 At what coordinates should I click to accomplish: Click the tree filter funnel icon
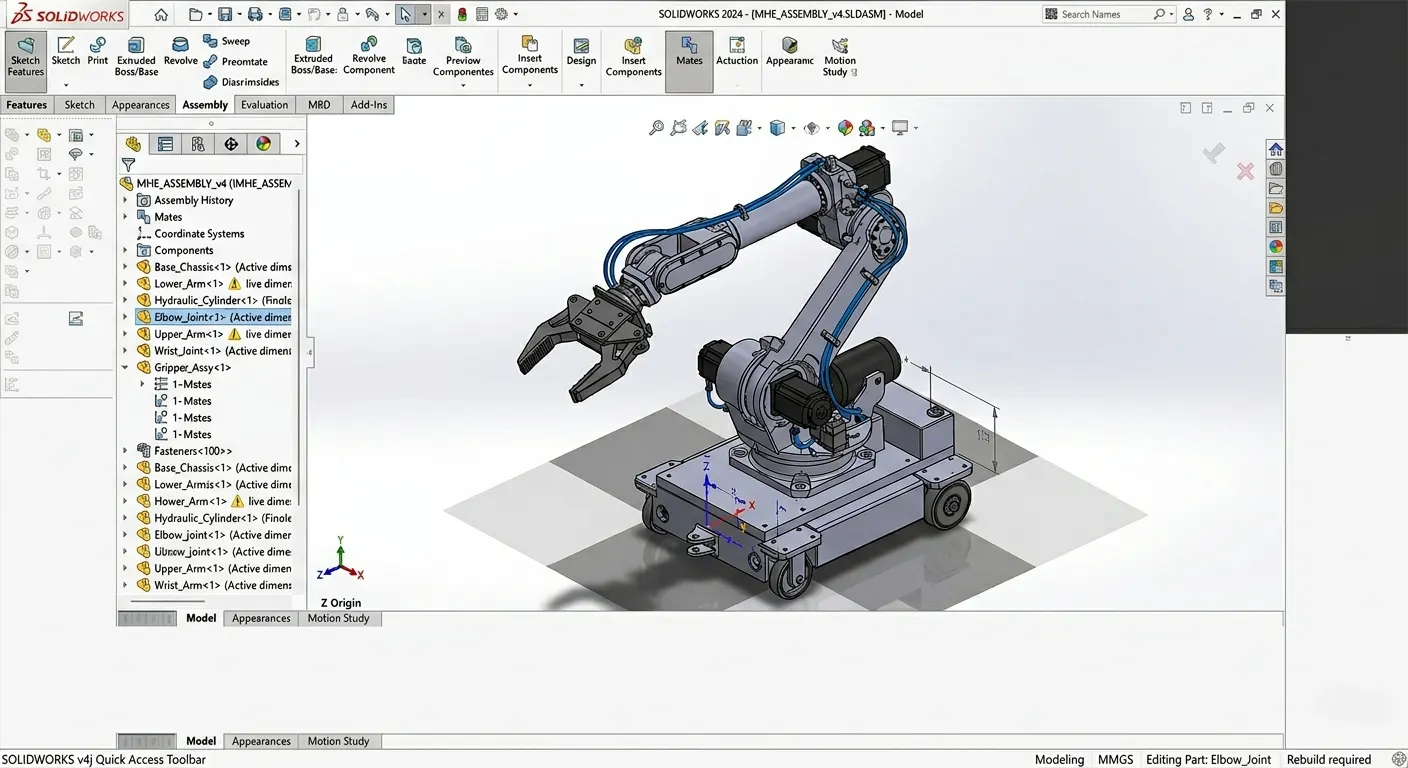128,165
